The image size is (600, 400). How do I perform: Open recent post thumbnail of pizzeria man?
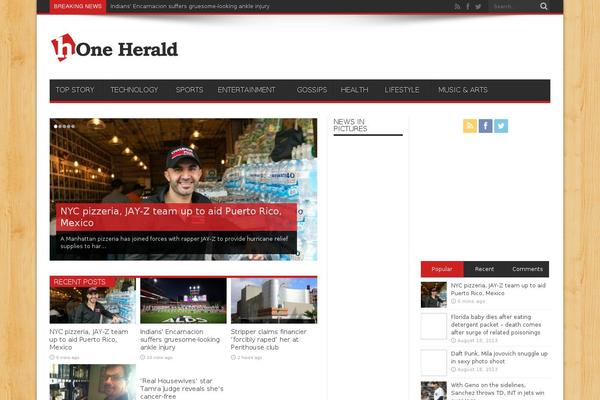(x=93, y=301)
